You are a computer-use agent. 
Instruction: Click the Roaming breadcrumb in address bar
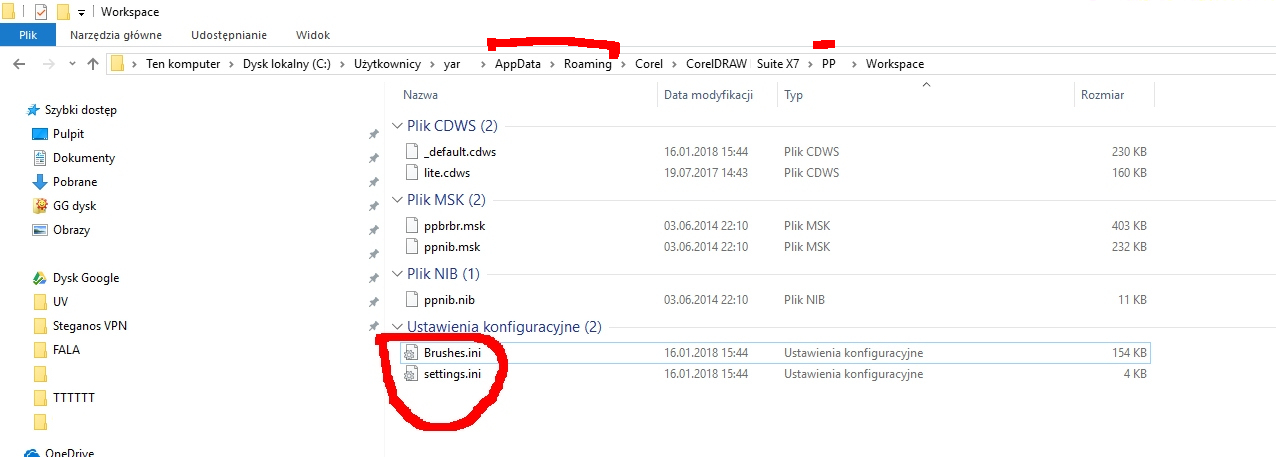(x=587, y=64)
